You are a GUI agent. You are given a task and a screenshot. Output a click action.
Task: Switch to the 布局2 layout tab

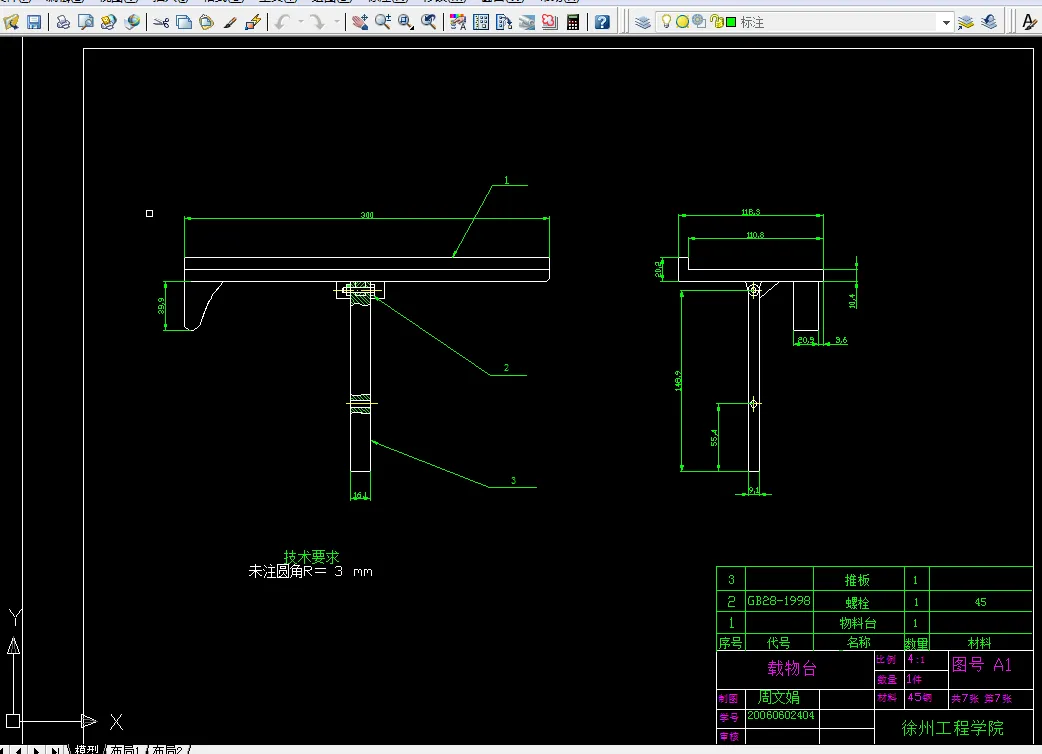tap(167, 749)
